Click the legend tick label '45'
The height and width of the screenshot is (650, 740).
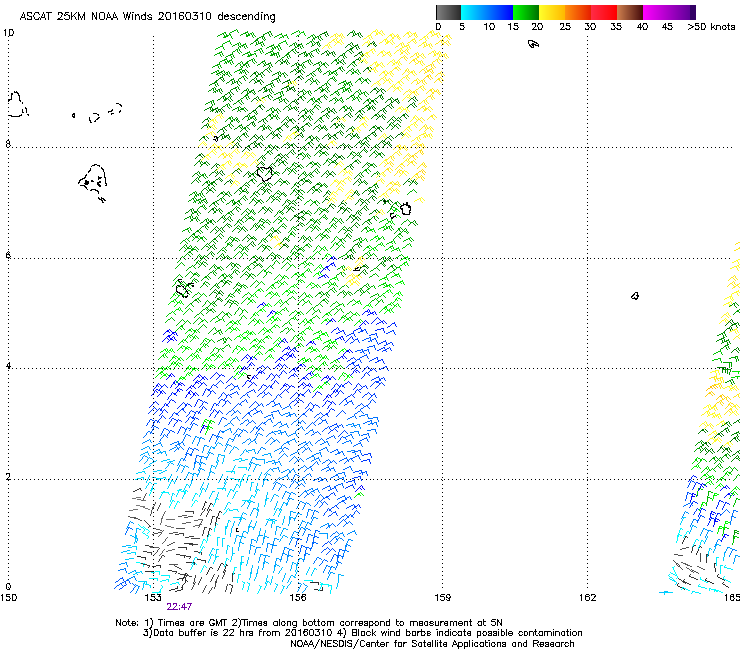click(667, 27)
